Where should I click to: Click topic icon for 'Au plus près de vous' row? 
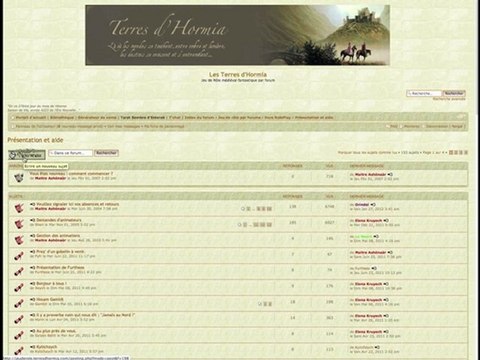click(x=19, y=335)
